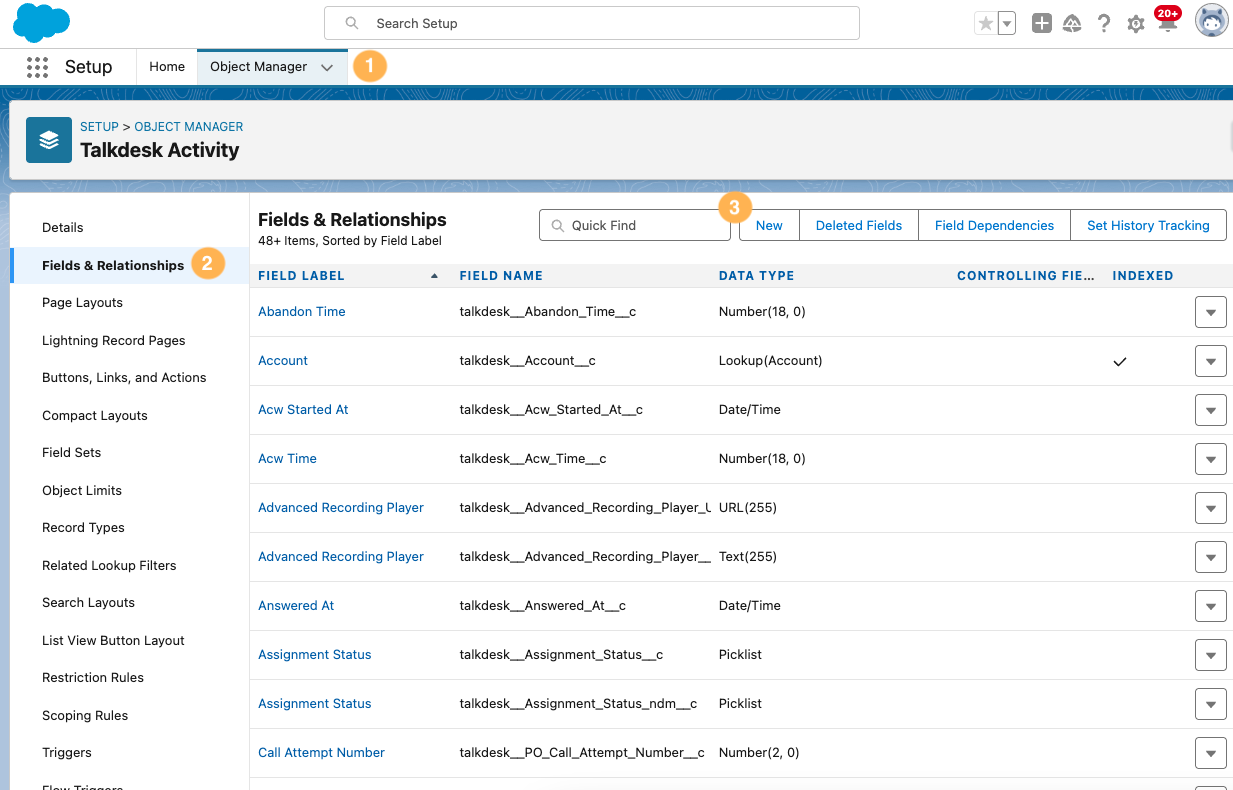Expand the Object Manager tab chevron
The image size is (1233, 790).
[x=327, y=68]
